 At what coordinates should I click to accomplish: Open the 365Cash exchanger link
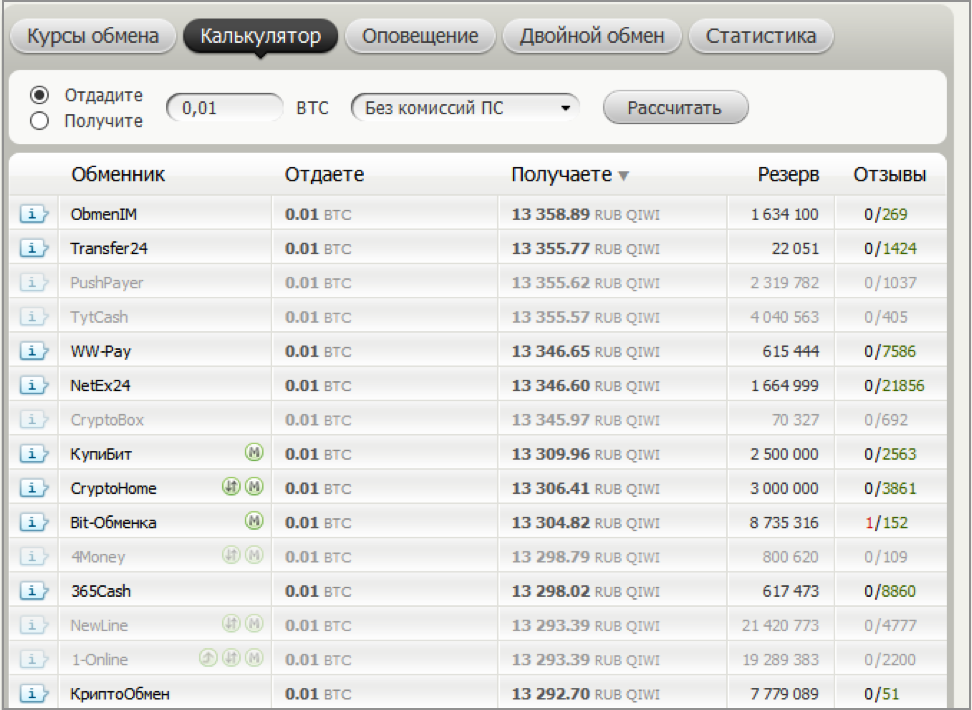click(x=101, y=592)
